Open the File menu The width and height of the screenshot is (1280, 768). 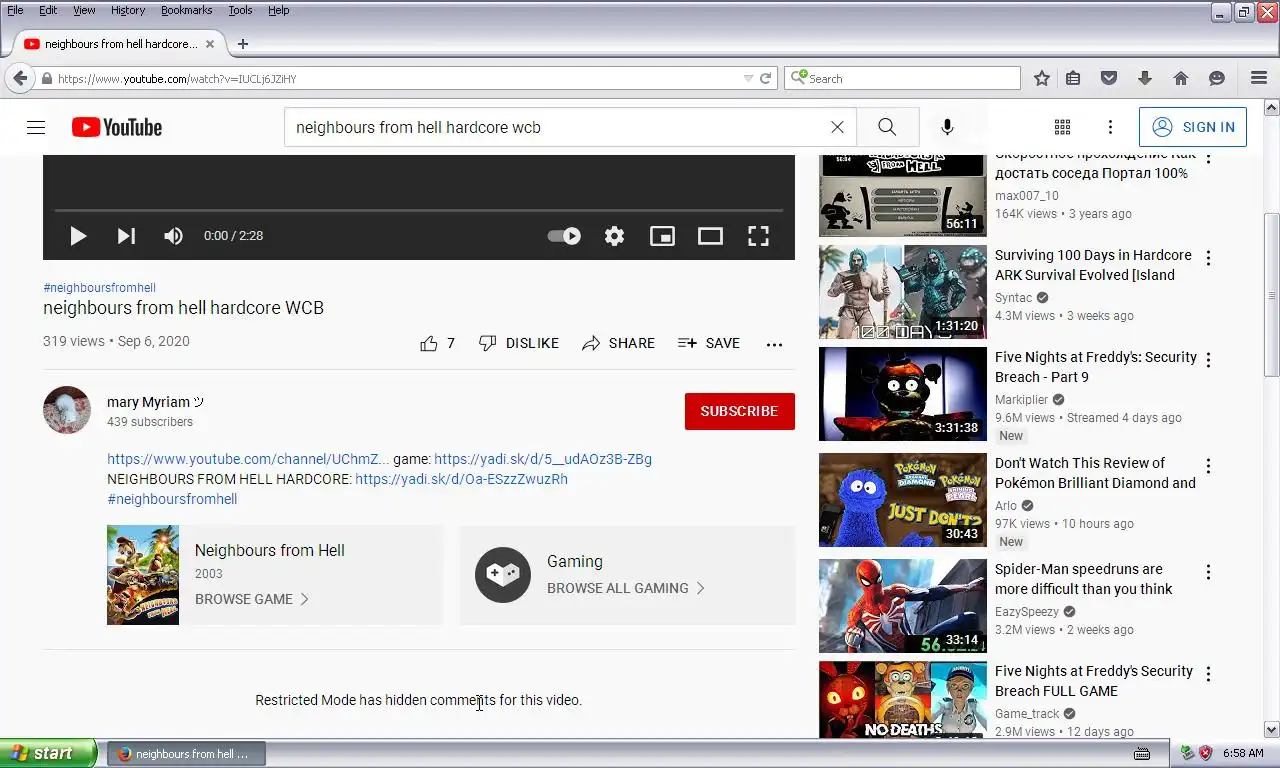point(15,10)
